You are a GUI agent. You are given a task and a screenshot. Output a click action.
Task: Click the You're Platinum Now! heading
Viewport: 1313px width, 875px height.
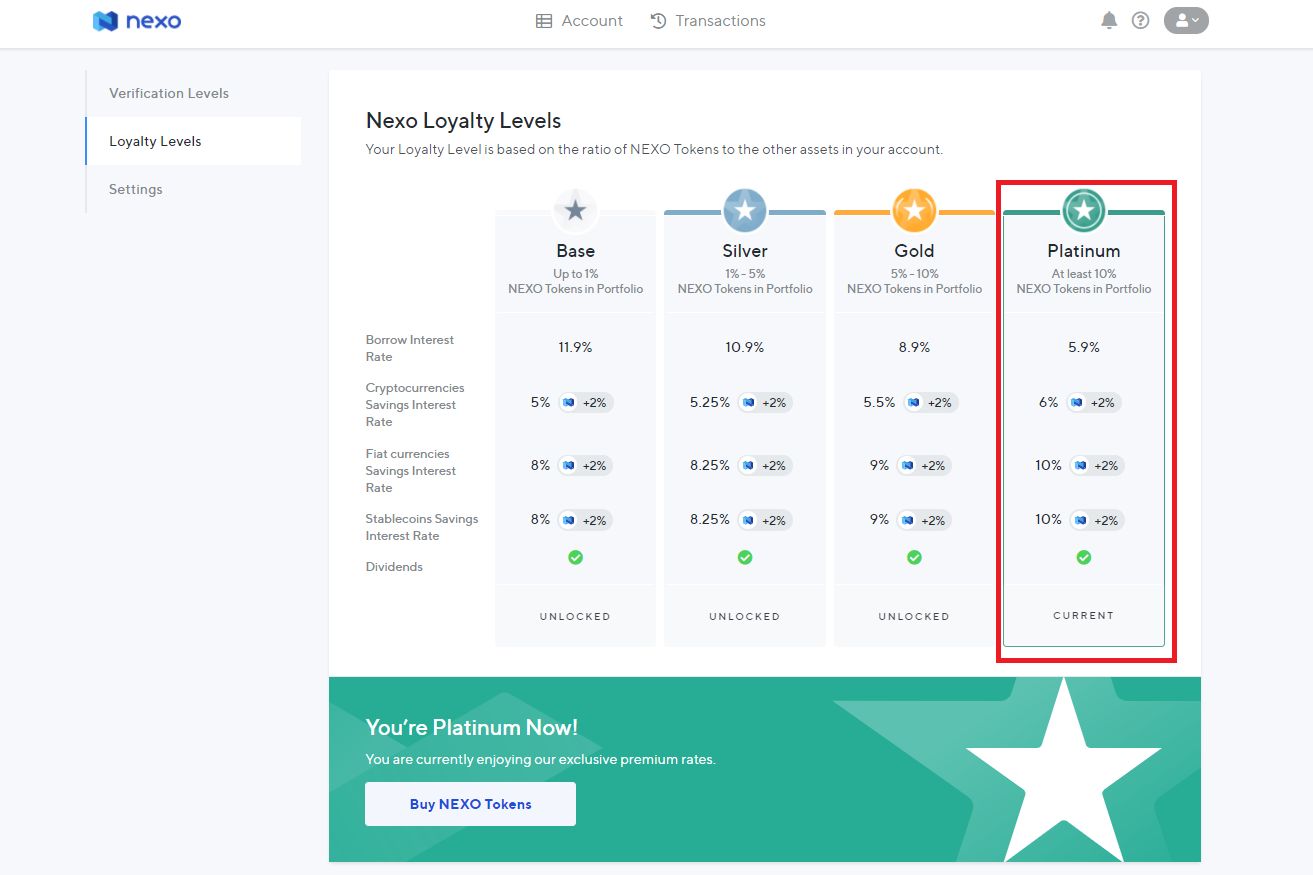coord(472,728)
